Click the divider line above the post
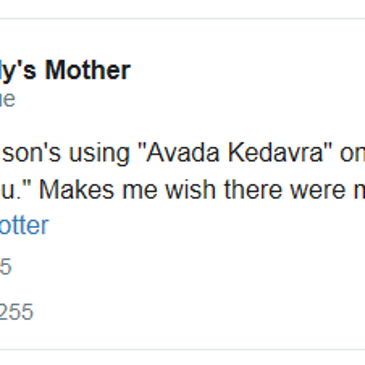This screenshot has width=365, height=365. point(182,19)
